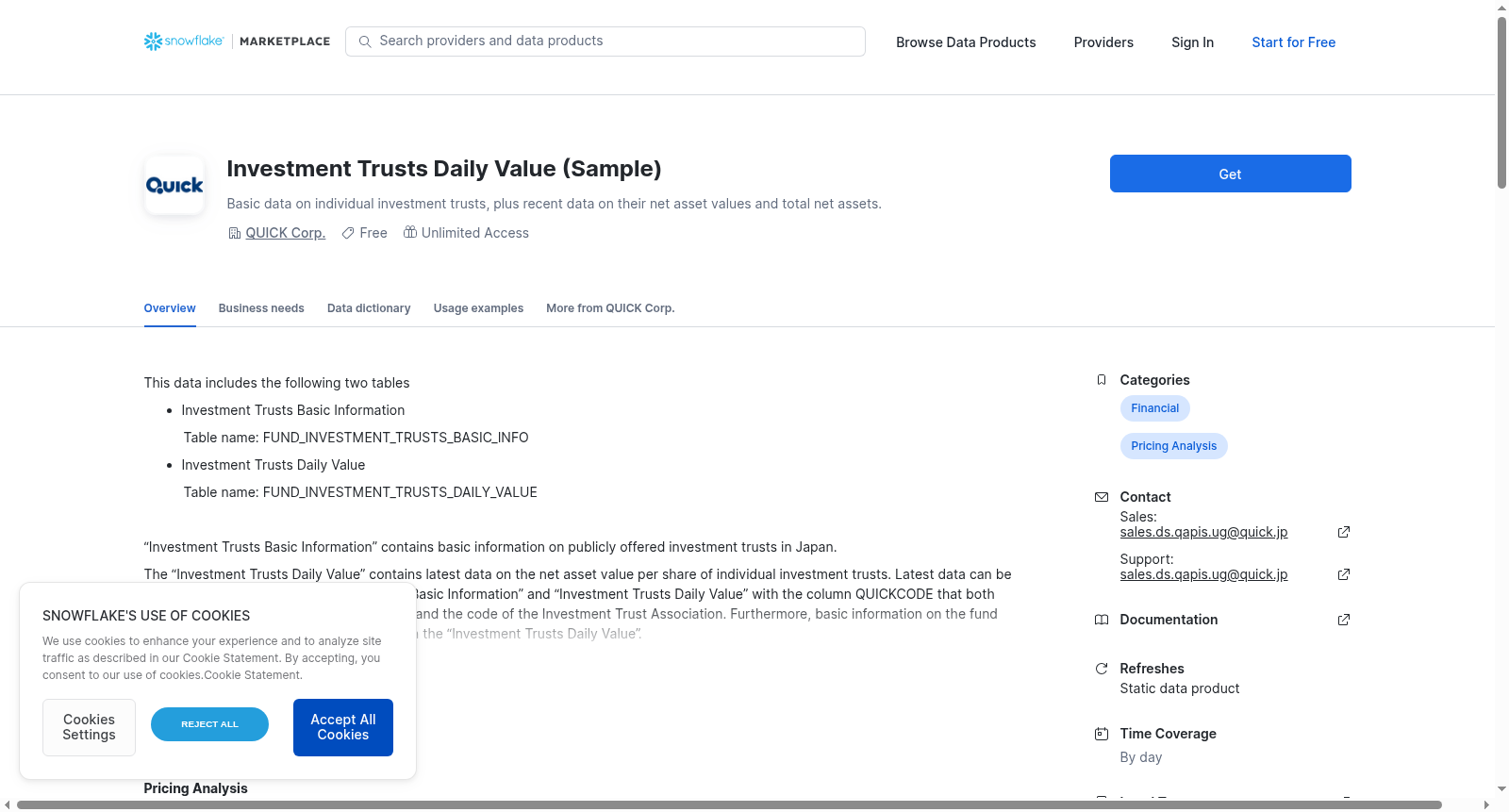Click the Support email sales.ds.qapis.ug@quick.jp

[1203, 574]
